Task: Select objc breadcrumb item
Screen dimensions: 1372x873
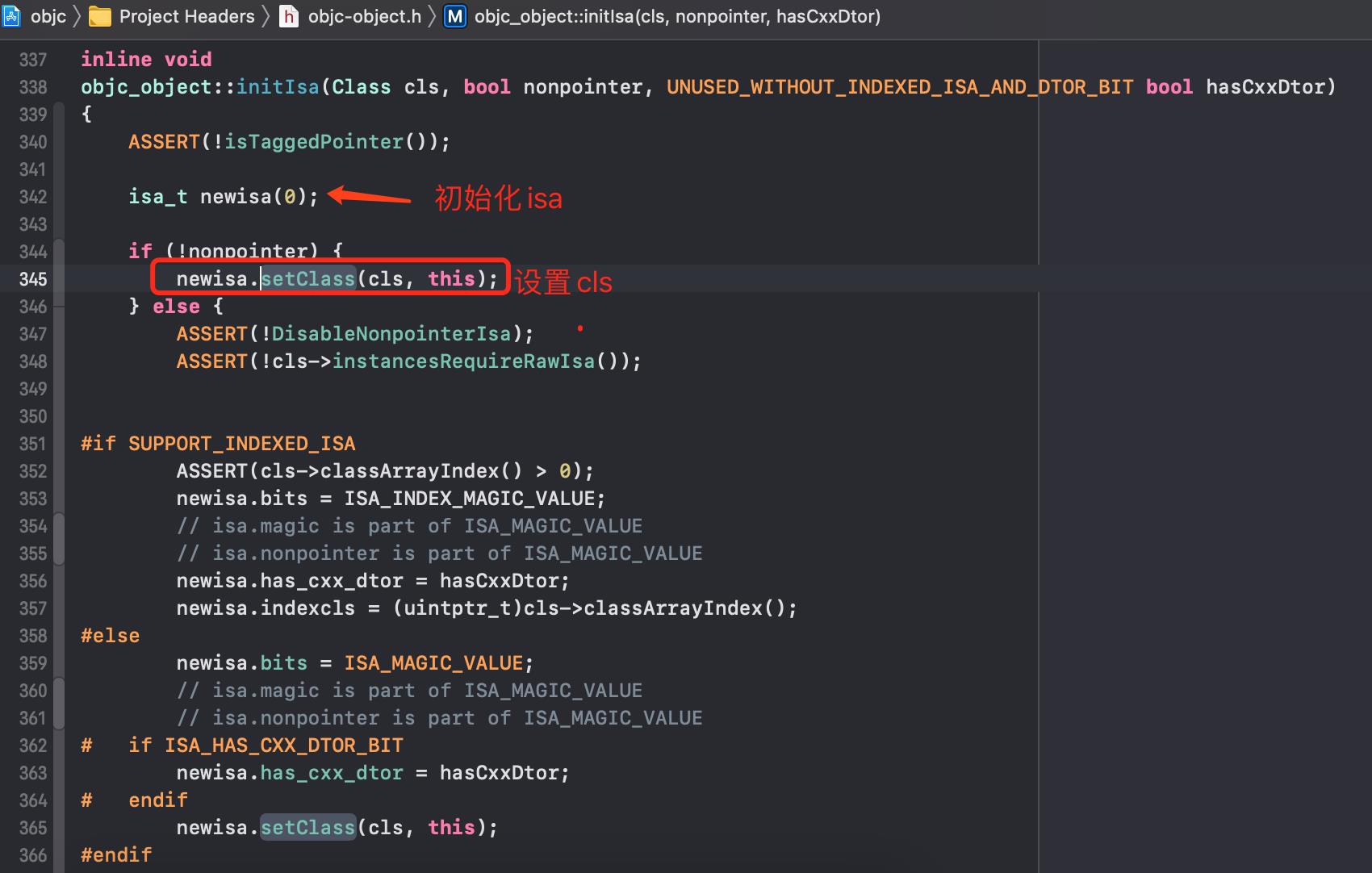Action: pos(48,16)
